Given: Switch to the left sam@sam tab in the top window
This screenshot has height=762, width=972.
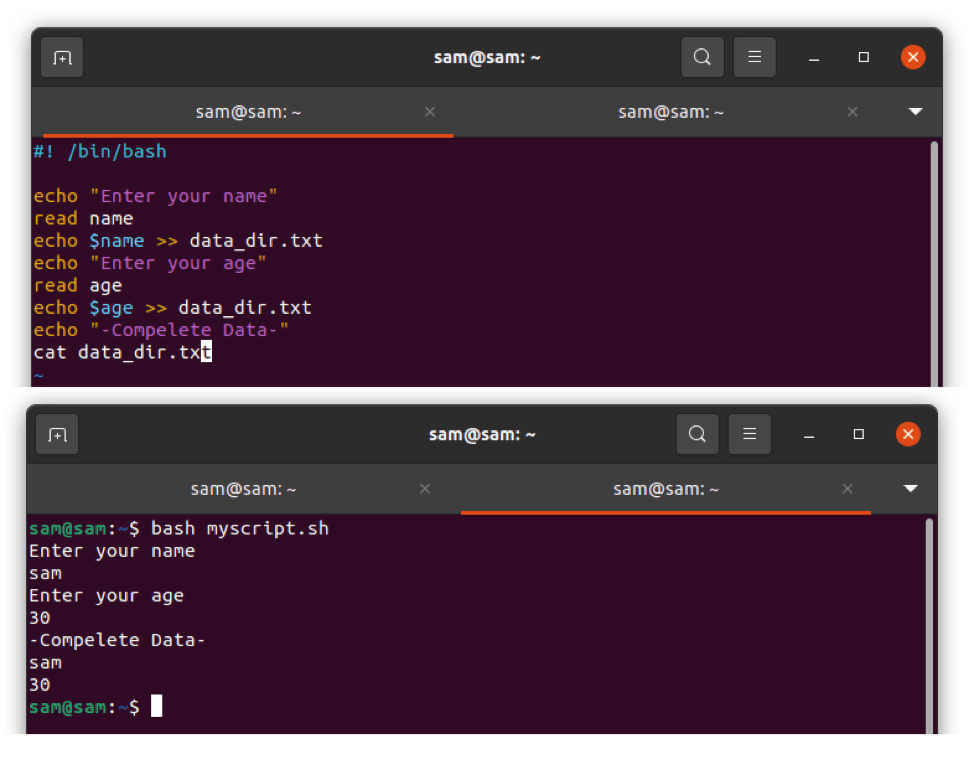Looking at the screenshot, I should [248, 112].
